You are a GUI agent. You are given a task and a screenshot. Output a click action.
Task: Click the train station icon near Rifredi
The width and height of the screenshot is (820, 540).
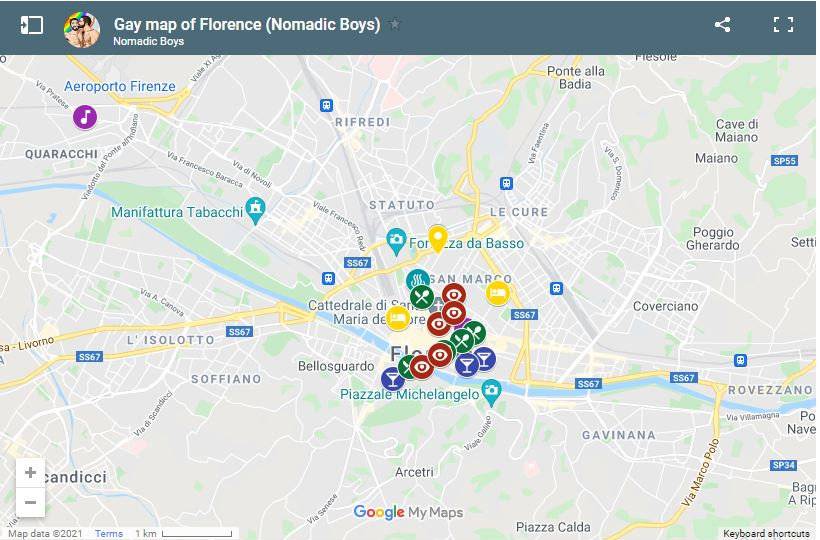326,106
